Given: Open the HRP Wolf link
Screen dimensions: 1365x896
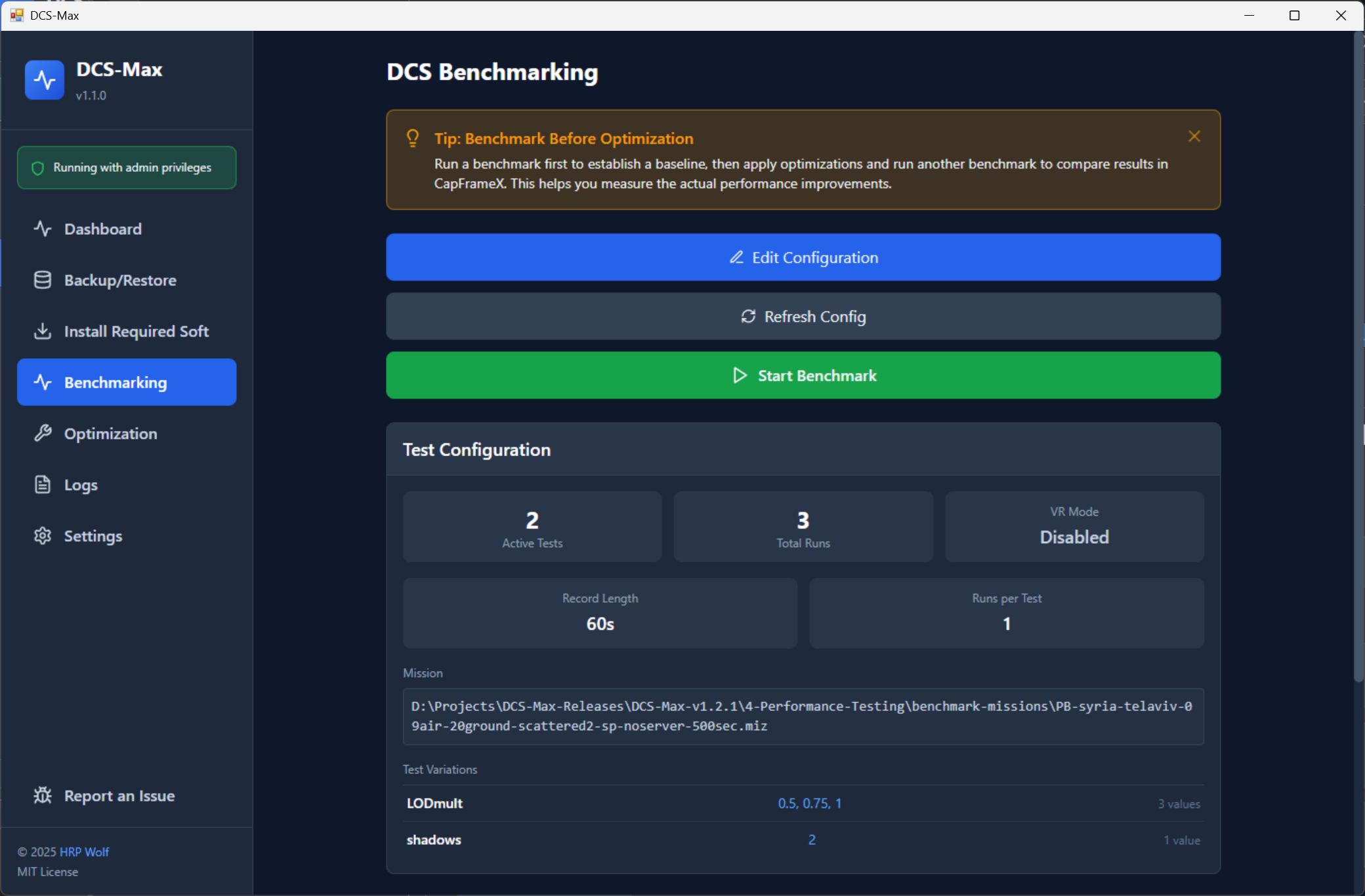Looking at the screenshot, I should [x=84, y=851].
